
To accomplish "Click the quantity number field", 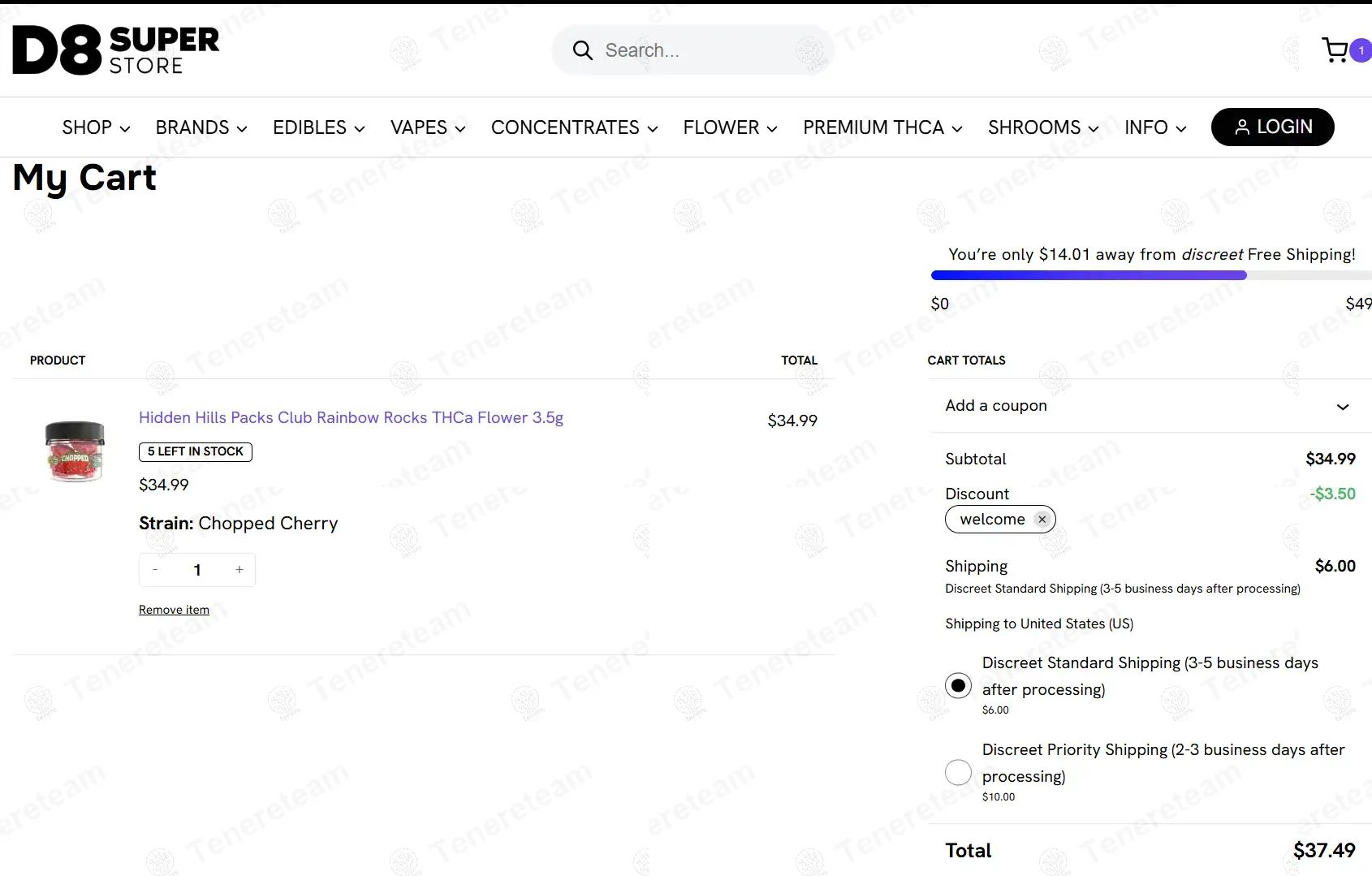I will [x=197, y=570].
